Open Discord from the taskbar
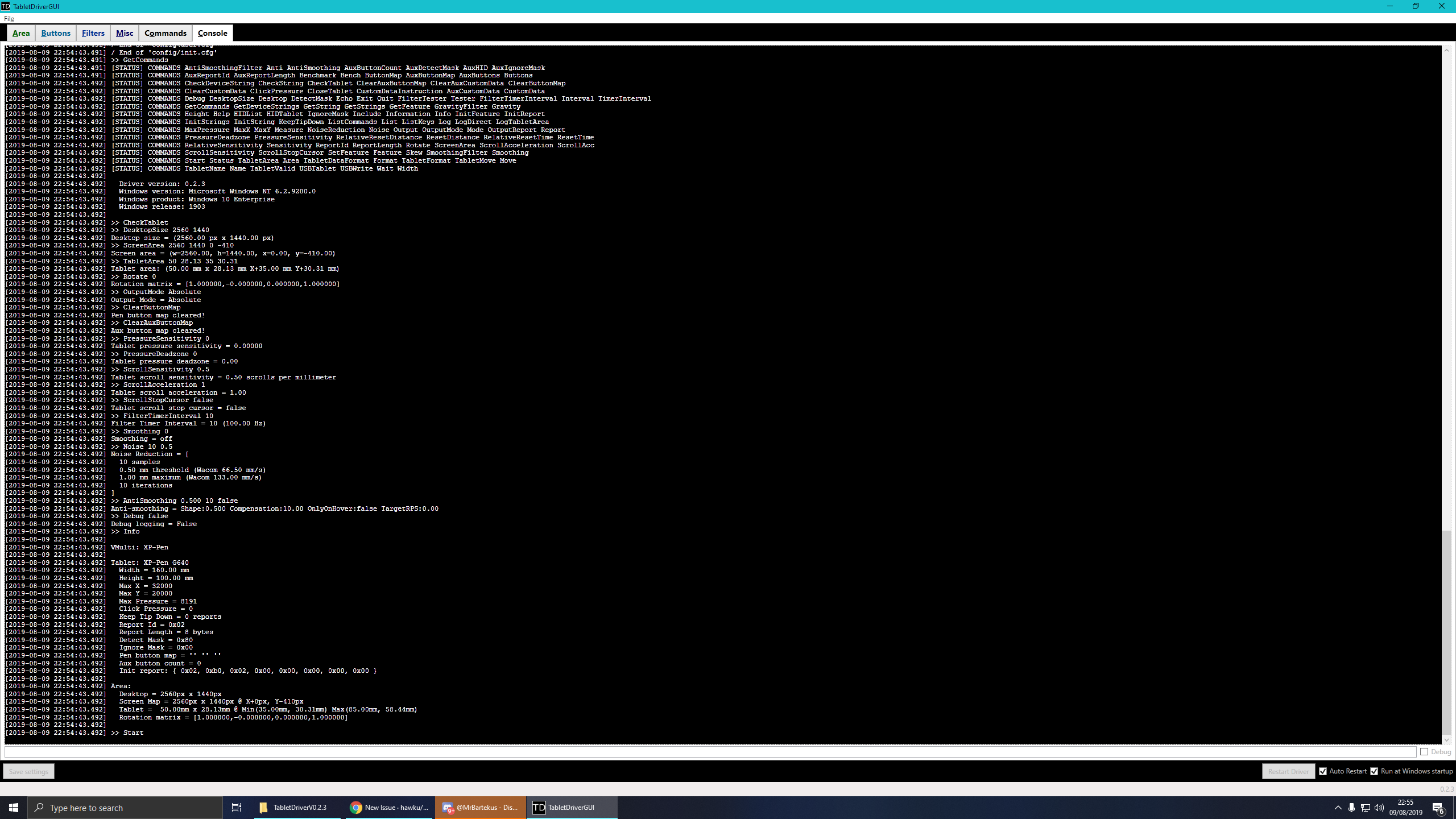The width and height of the screenshot is (1456, 819). (479, 807)
